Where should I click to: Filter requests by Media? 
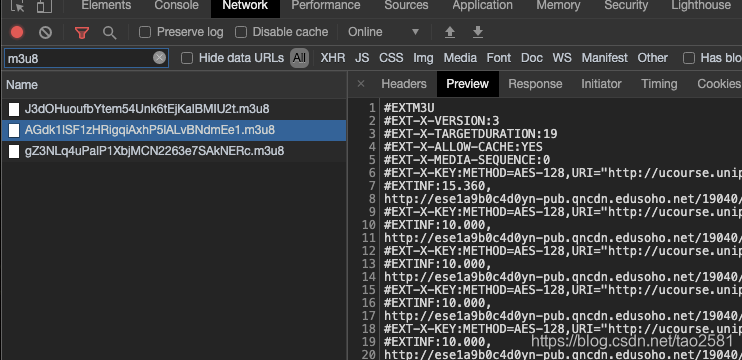click(x=460, y=58)
